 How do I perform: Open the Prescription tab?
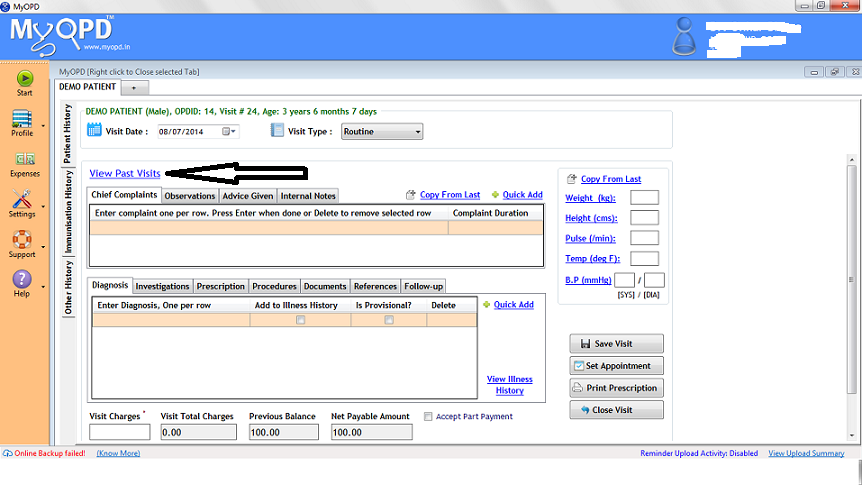(220, 286)
